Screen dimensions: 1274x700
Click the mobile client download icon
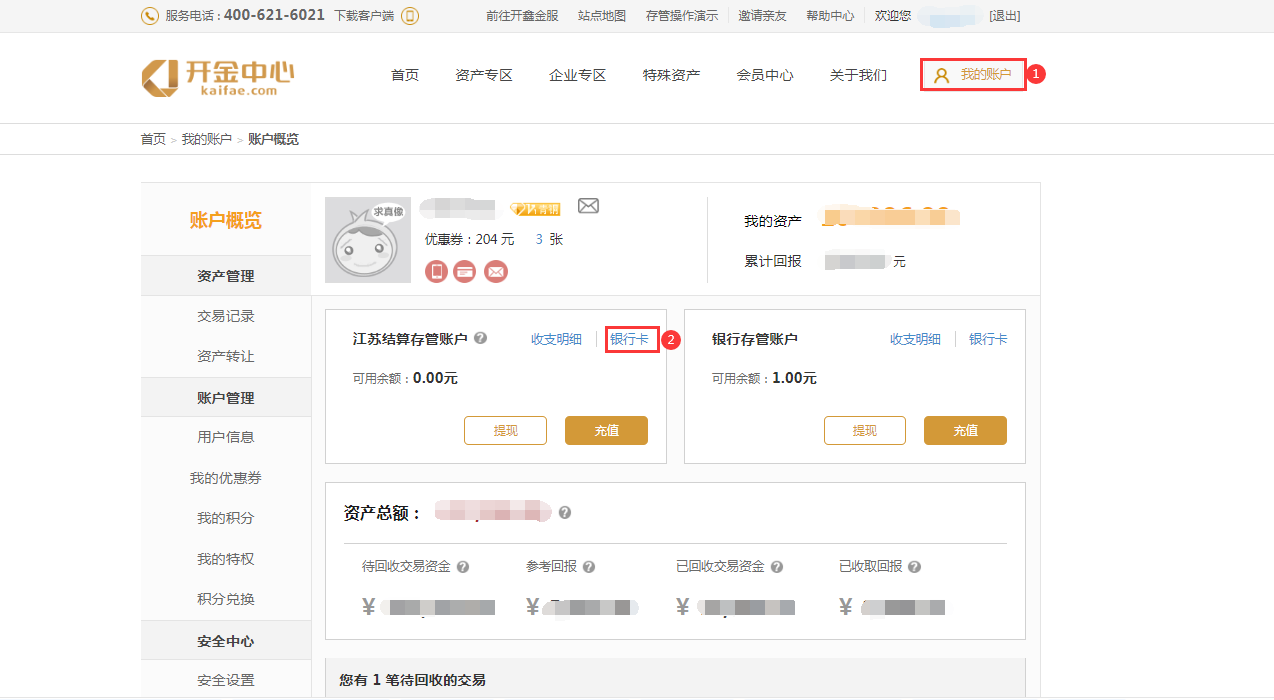click(410, 16)
